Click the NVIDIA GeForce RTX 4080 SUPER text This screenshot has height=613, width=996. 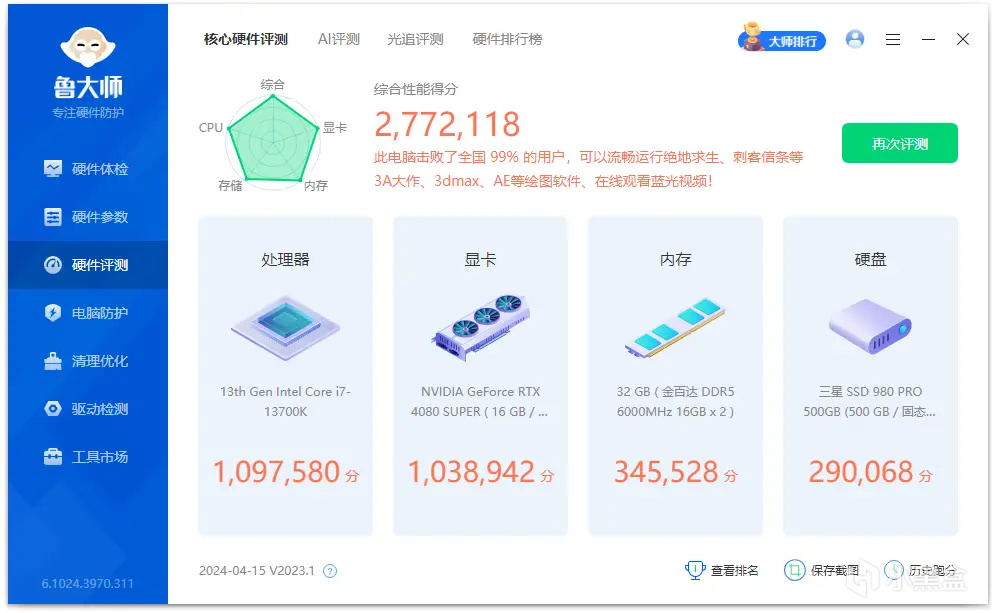coord(480,401)
